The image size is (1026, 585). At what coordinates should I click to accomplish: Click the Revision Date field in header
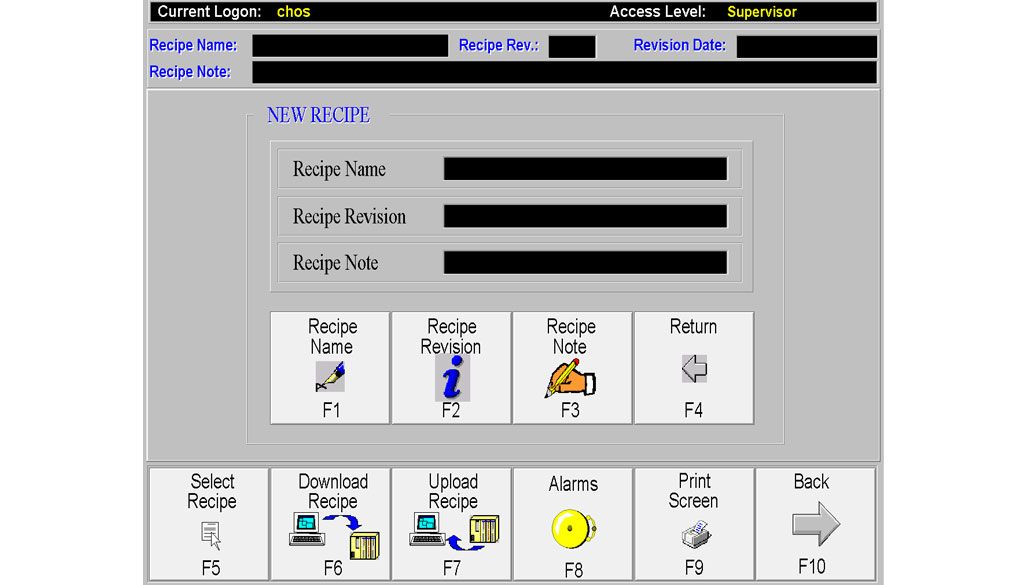coord(806,46)
